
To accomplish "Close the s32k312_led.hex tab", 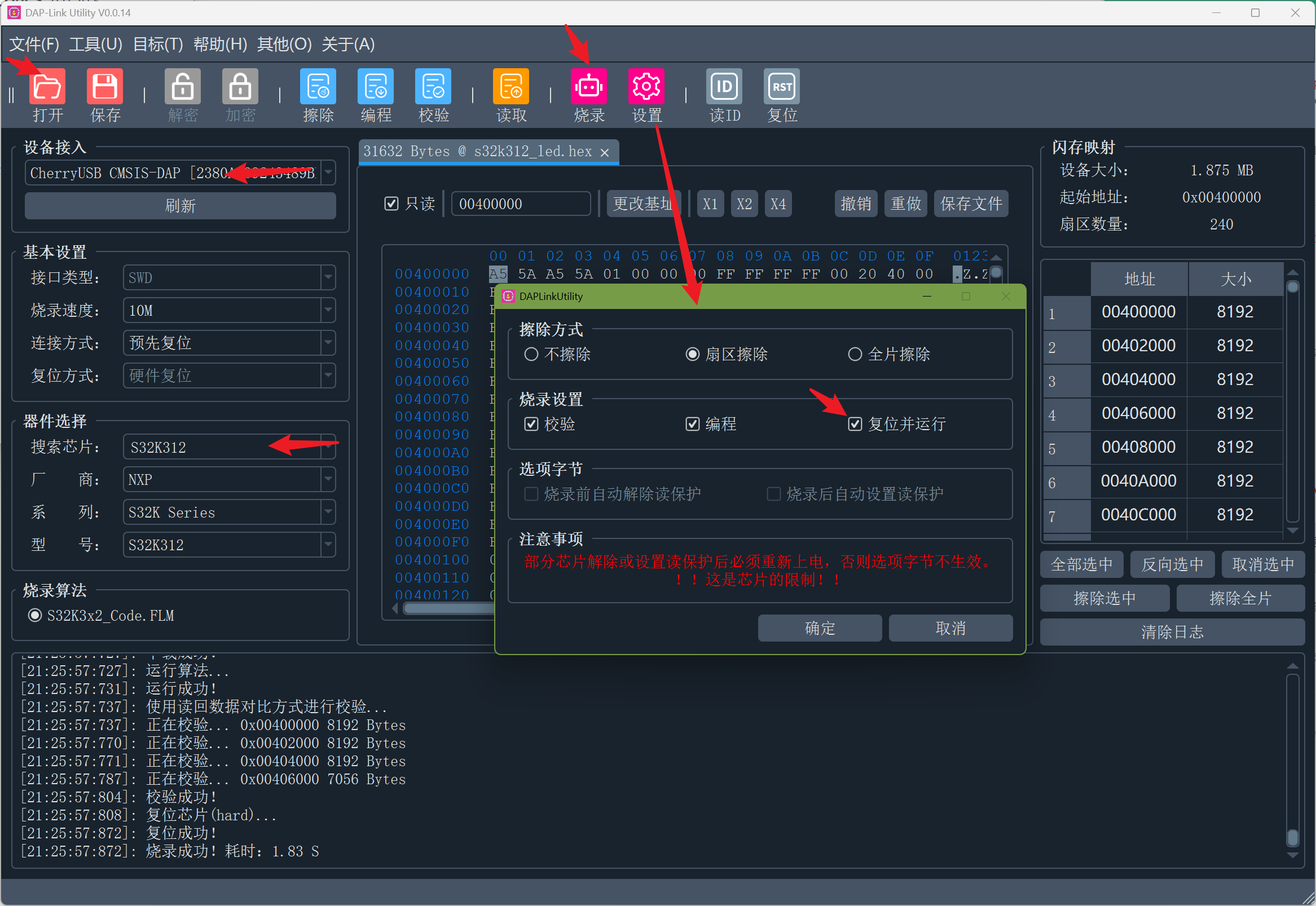I will click(604, 153).
